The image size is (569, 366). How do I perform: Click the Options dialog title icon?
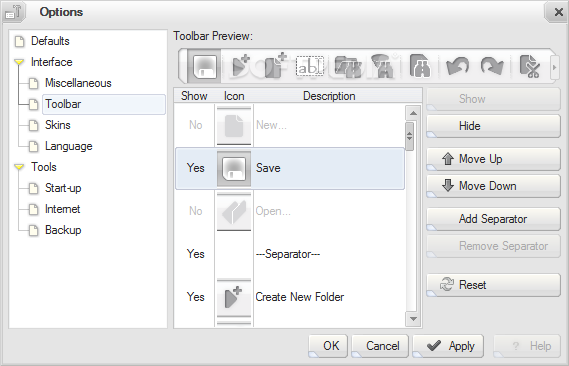14,12
